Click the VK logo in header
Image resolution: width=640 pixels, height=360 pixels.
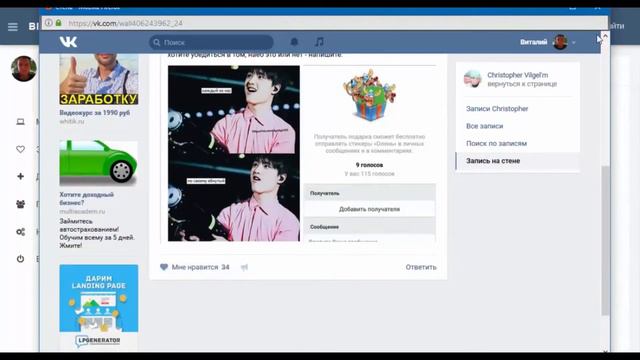pyautogui.click(x=68, y=42)
